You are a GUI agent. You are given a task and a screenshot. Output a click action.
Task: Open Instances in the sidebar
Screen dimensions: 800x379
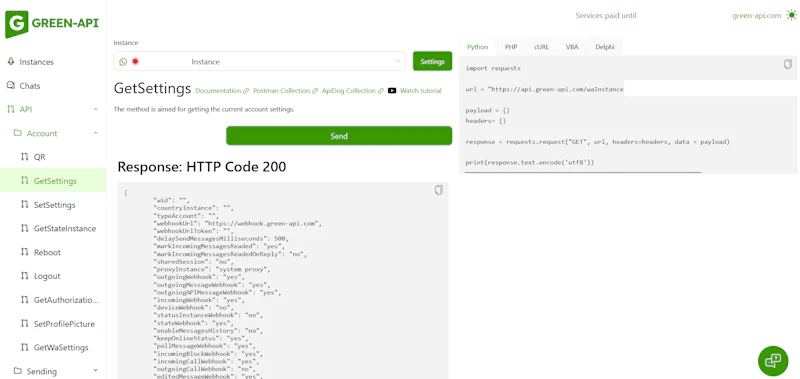click(x=36, y=62)
